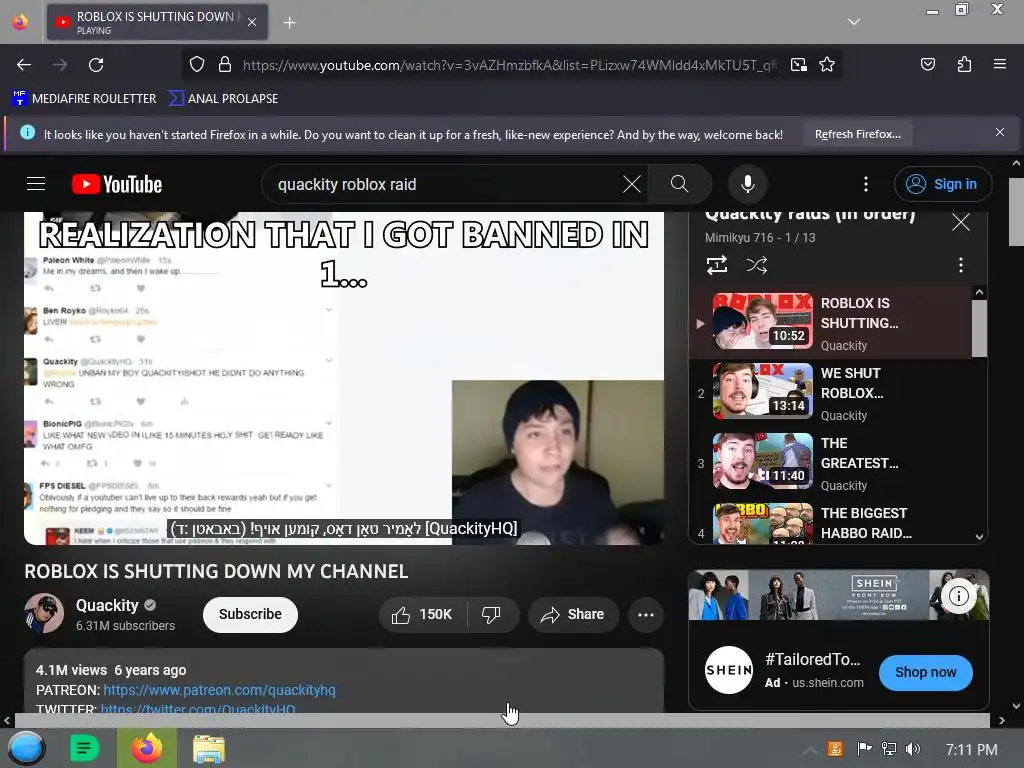Play playlist video THE GREATEST...
This screenshot has width=1024, height=768.
(x=831, y=462)
